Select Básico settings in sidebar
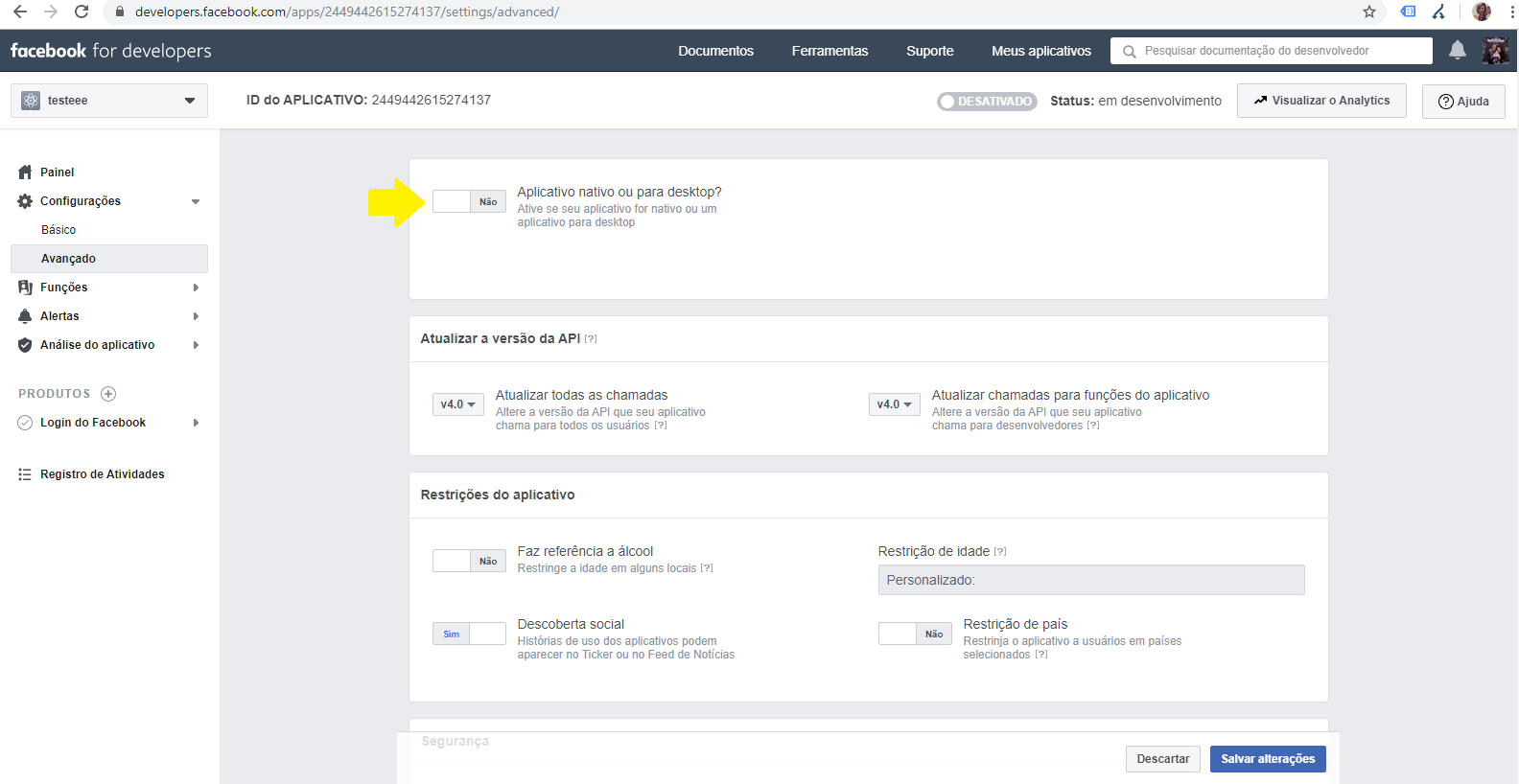Screen dimensions: 1519x784 click(x=58, y=230)
